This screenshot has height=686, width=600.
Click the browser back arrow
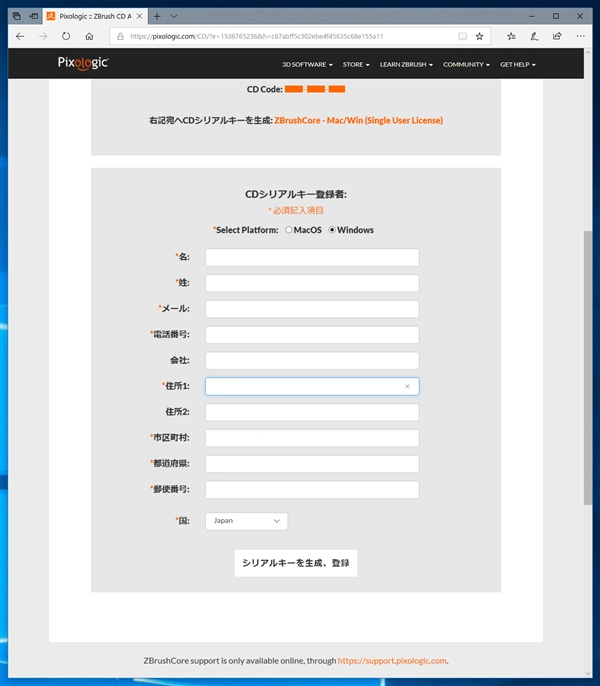tap(20, 36)
